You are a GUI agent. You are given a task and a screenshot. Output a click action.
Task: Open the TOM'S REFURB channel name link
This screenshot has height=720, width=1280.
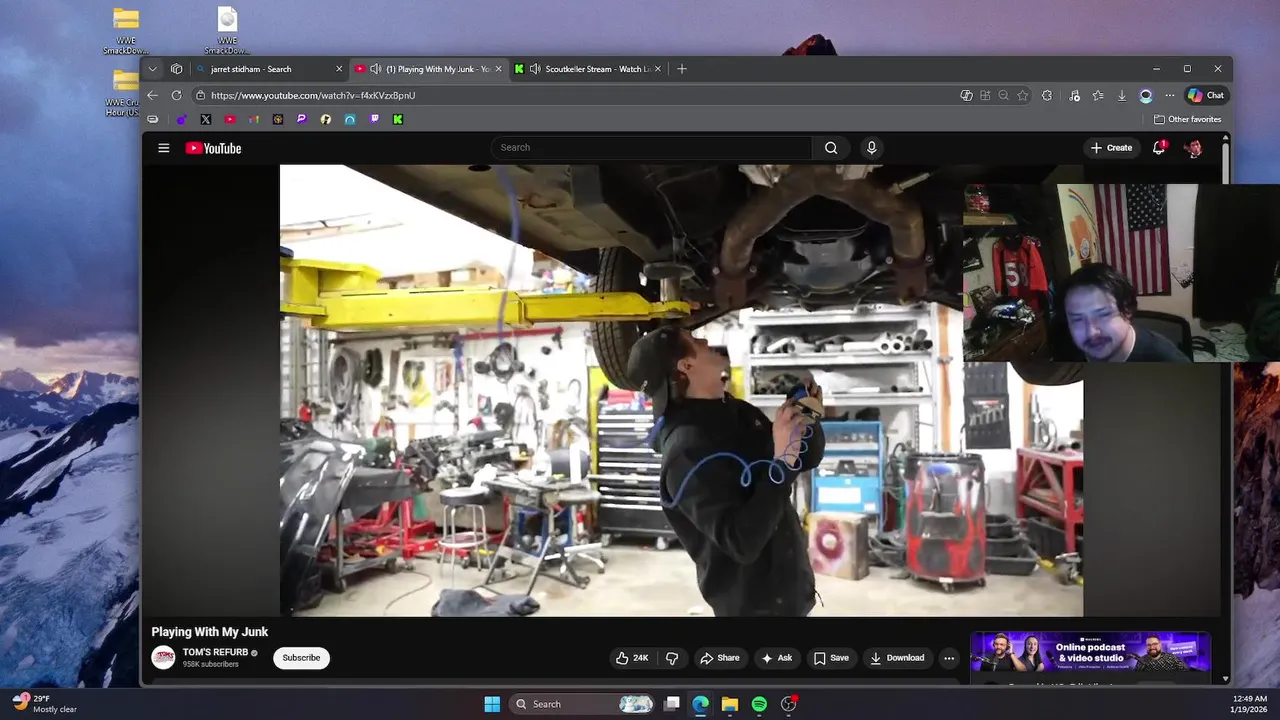pyautogui.click(x=215, y=652)
